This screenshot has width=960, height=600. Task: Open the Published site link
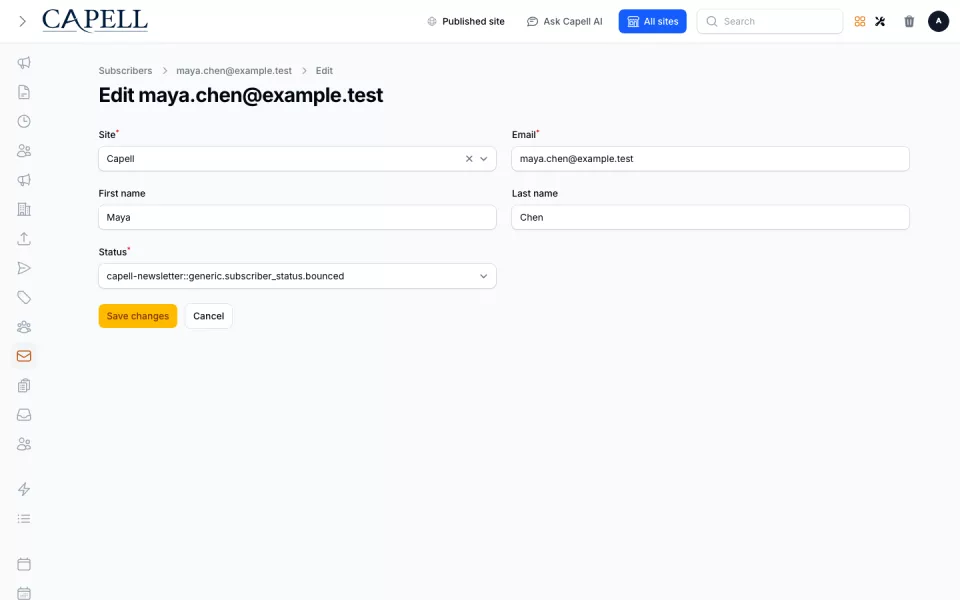click(x=466, y=21)
